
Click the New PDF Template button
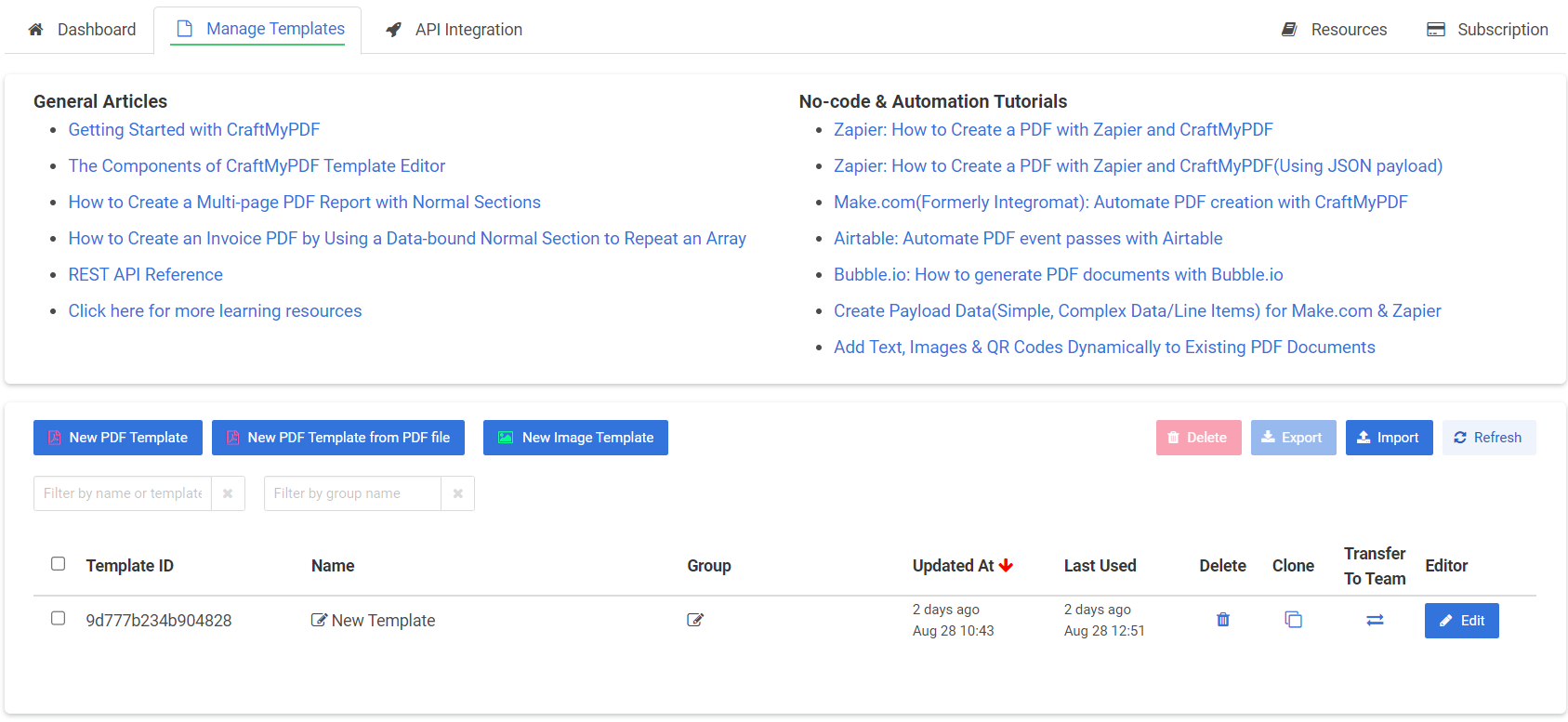[118, 438]
